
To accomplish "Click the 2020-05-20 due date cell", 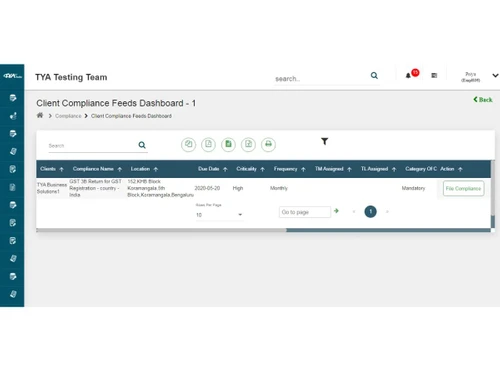I will pos(207,188).
